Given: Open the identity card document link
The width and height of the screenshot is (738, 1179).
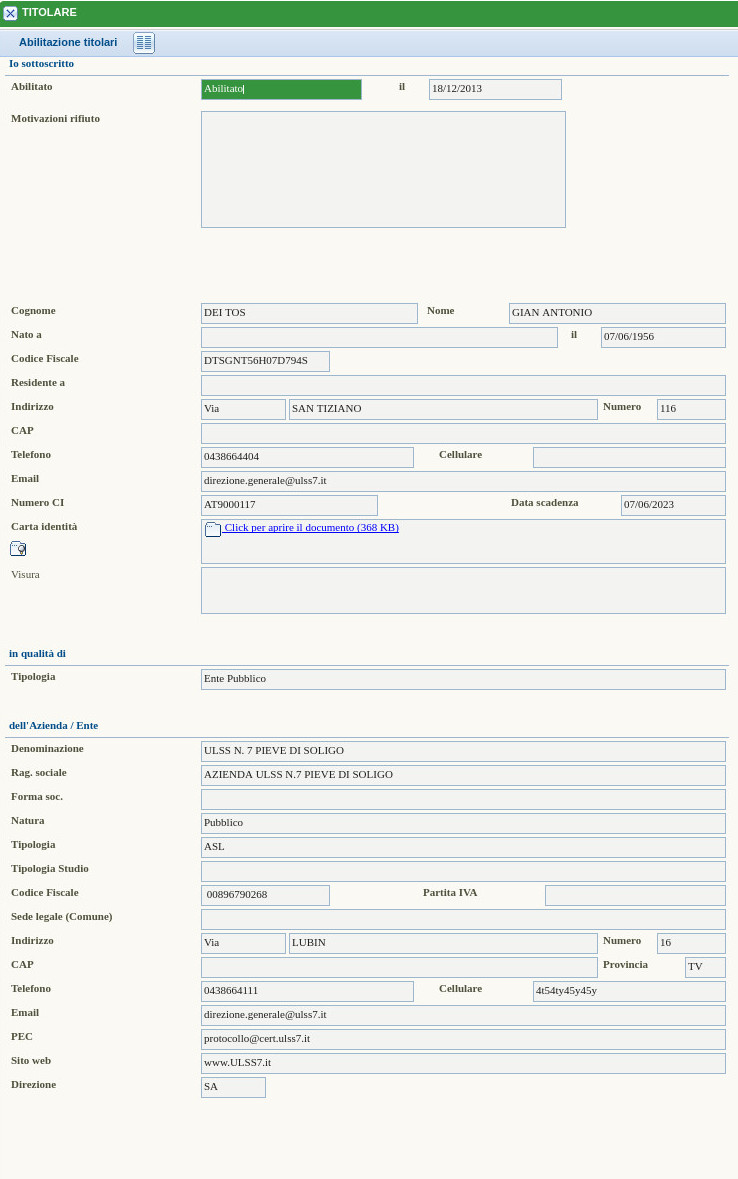Looking at the screenshot, I should (311, 527).
